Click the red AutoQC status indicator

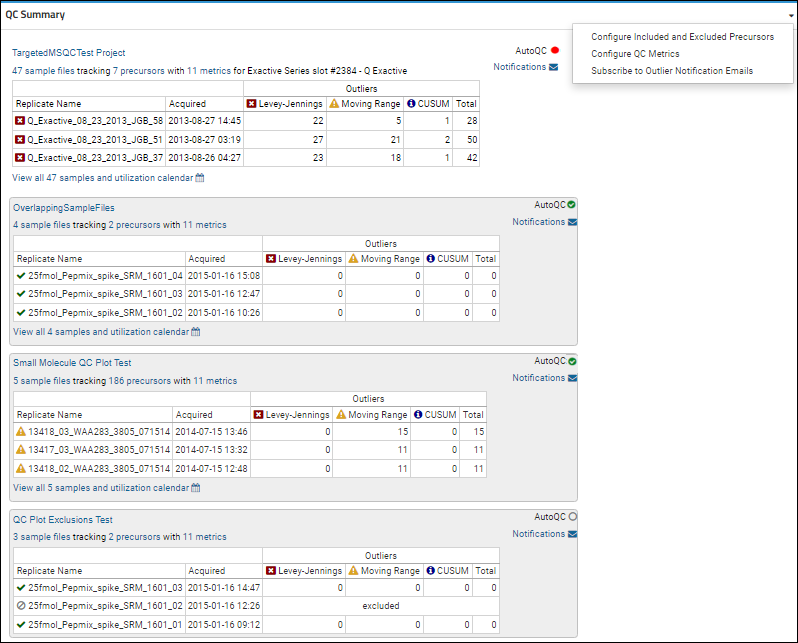pos(554,50)
